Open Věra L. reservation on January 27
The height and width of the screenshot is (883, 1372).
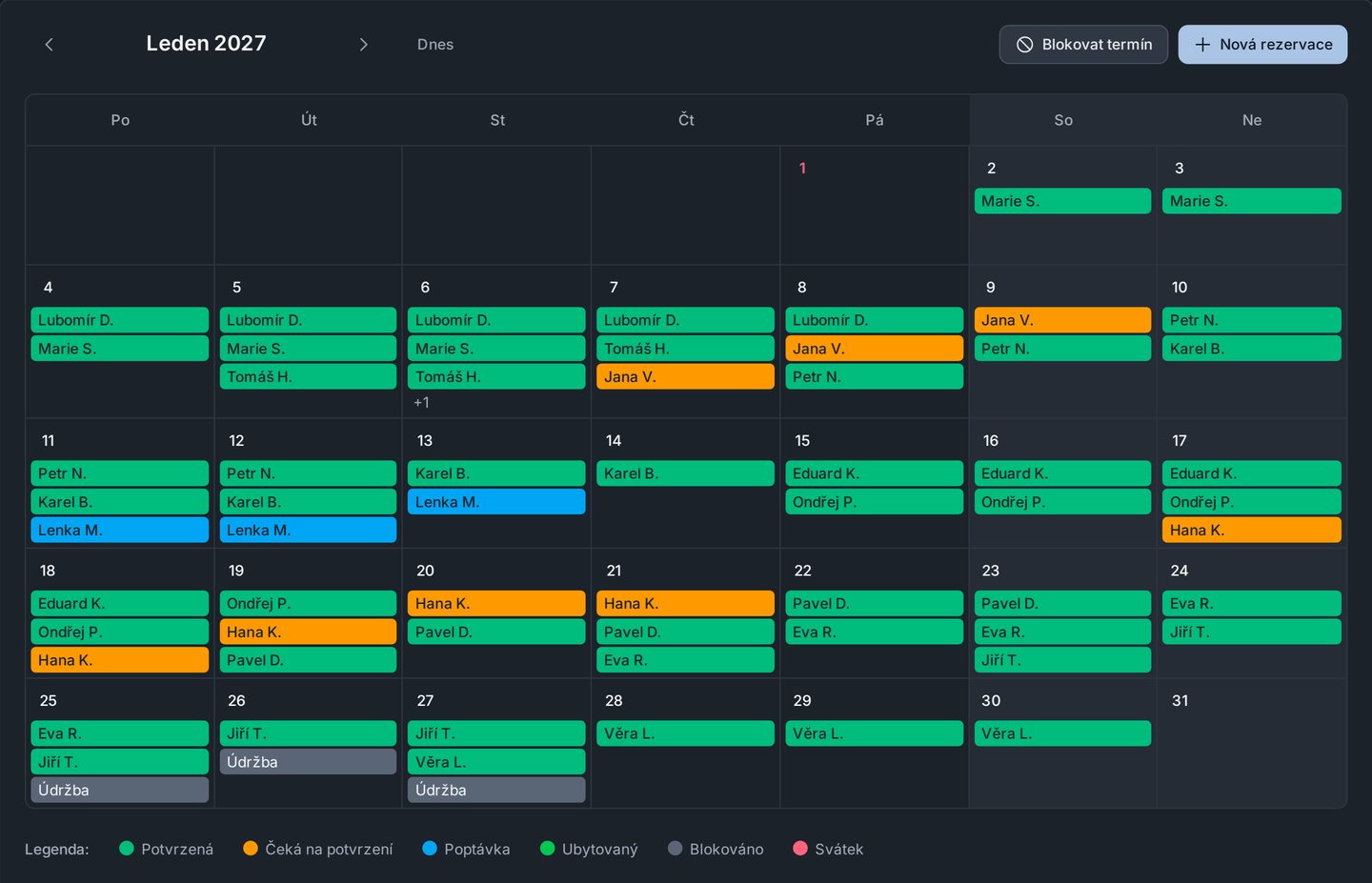pos(496,762)
